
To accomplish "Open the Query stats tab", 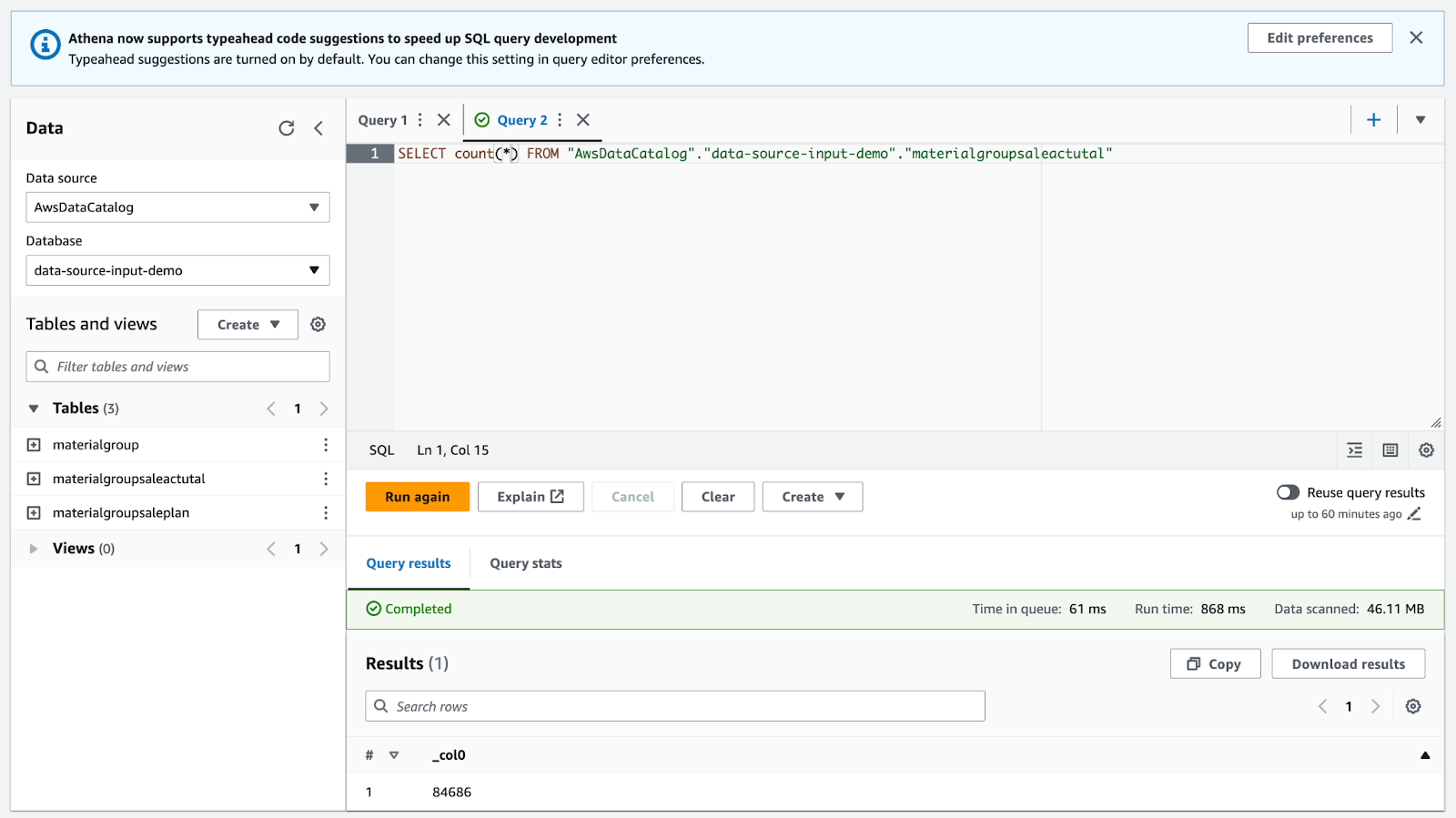I will [x=526, y=563].
